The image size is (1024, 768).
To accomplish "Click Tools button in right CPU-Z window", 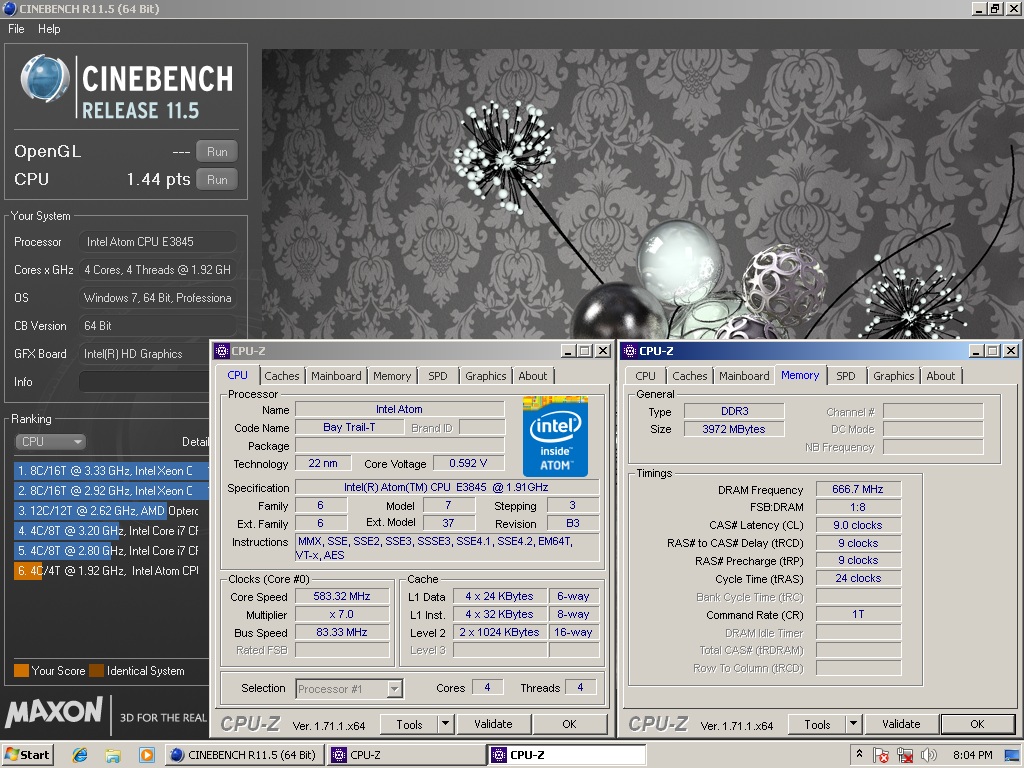I will 818,725.
